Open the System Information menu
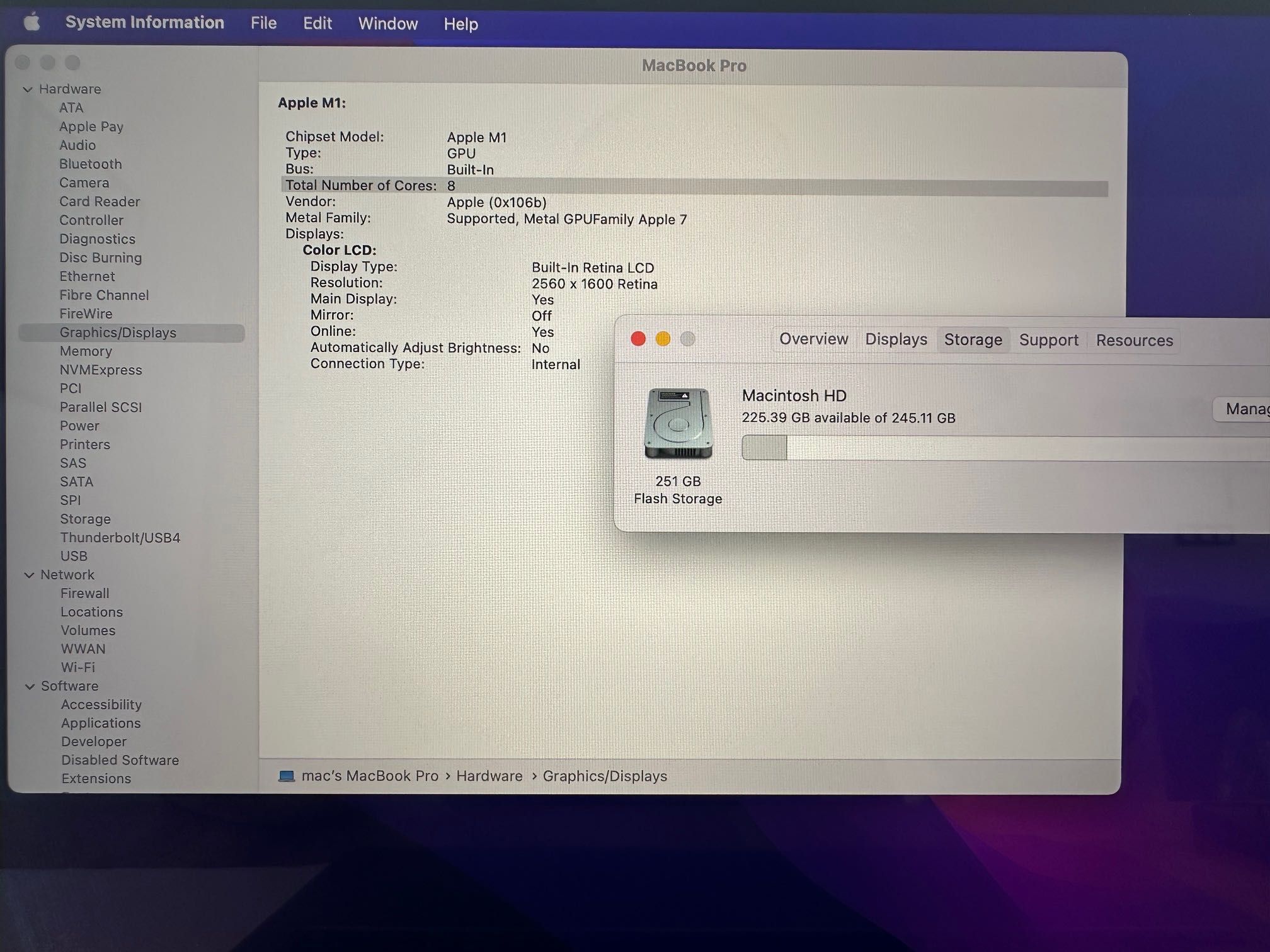 (144, 23)
